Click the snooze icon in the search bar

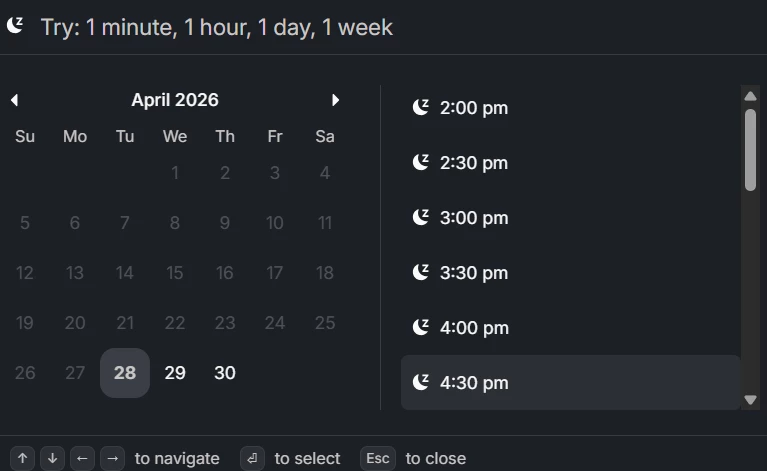tap(15, 25)
